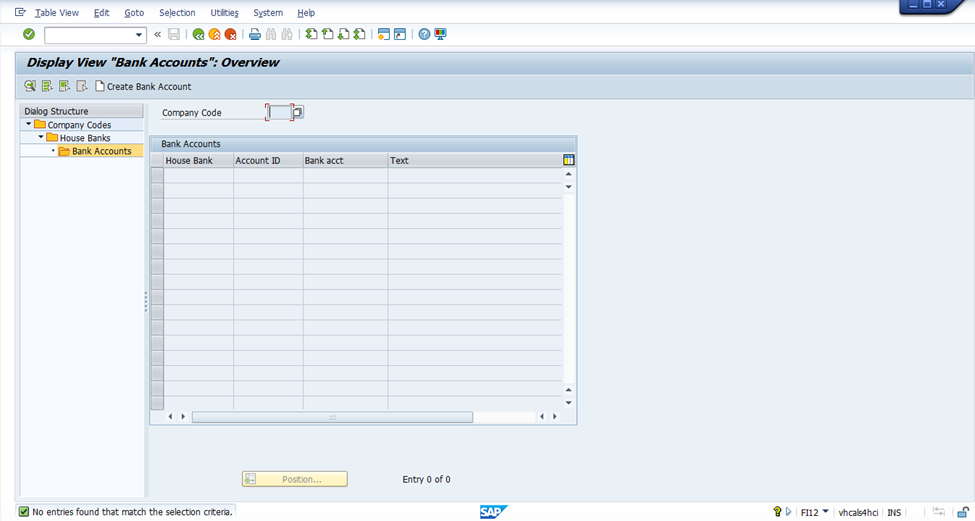Click the "Entry 0 of 0" text
Image resolution: width=975 pixels, height=521 pixels.
427,479
